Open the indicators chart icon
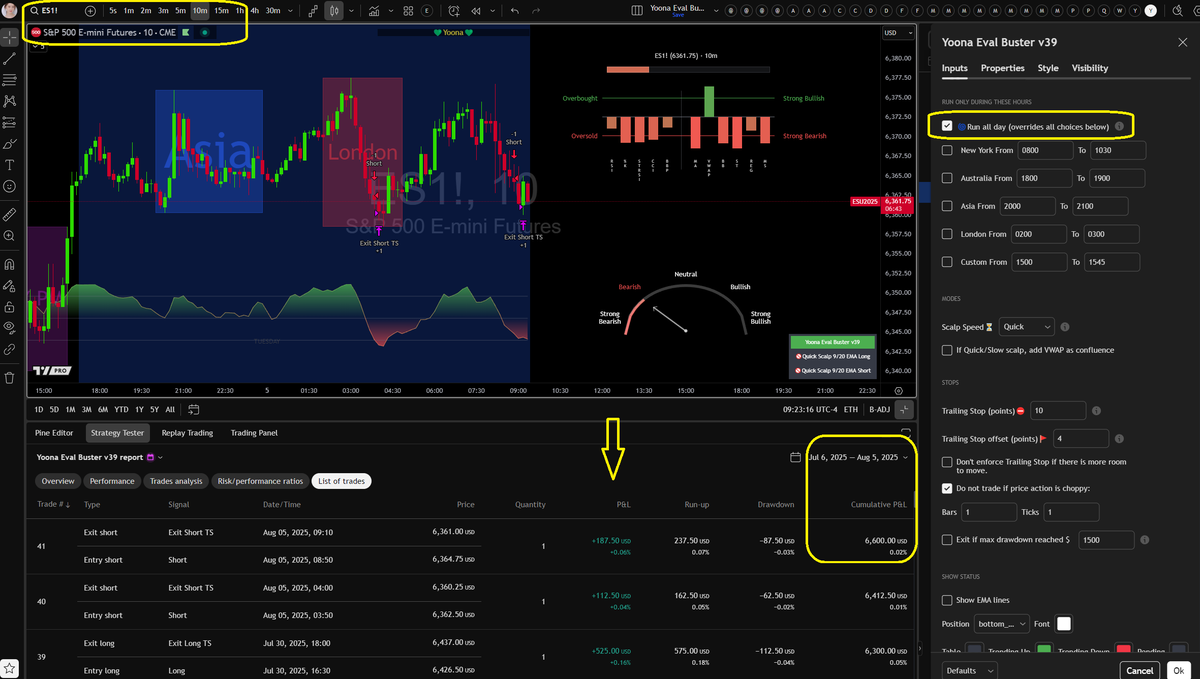 (374, 11)
